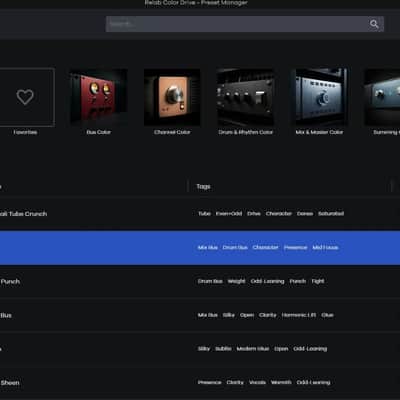Click the Vocals tag

258,382
